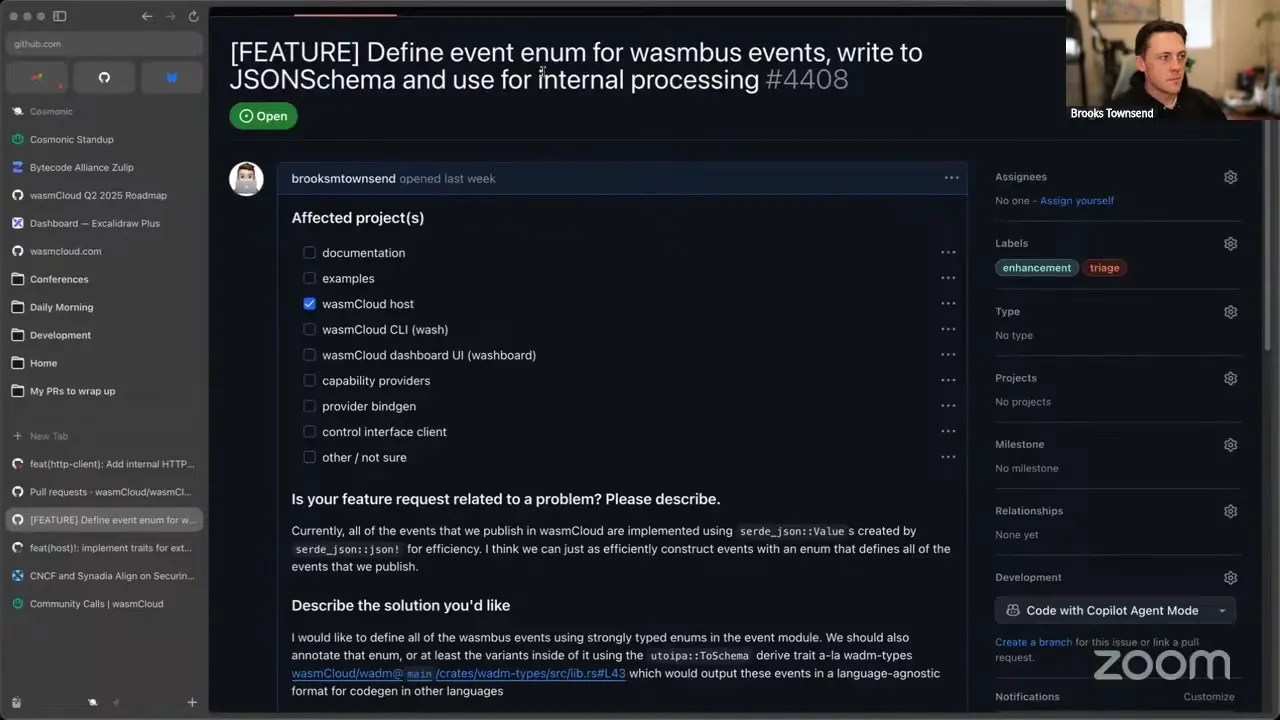Click the Assign yourself link
The height and width of the screenshot is (720, 1280).
1077,201
